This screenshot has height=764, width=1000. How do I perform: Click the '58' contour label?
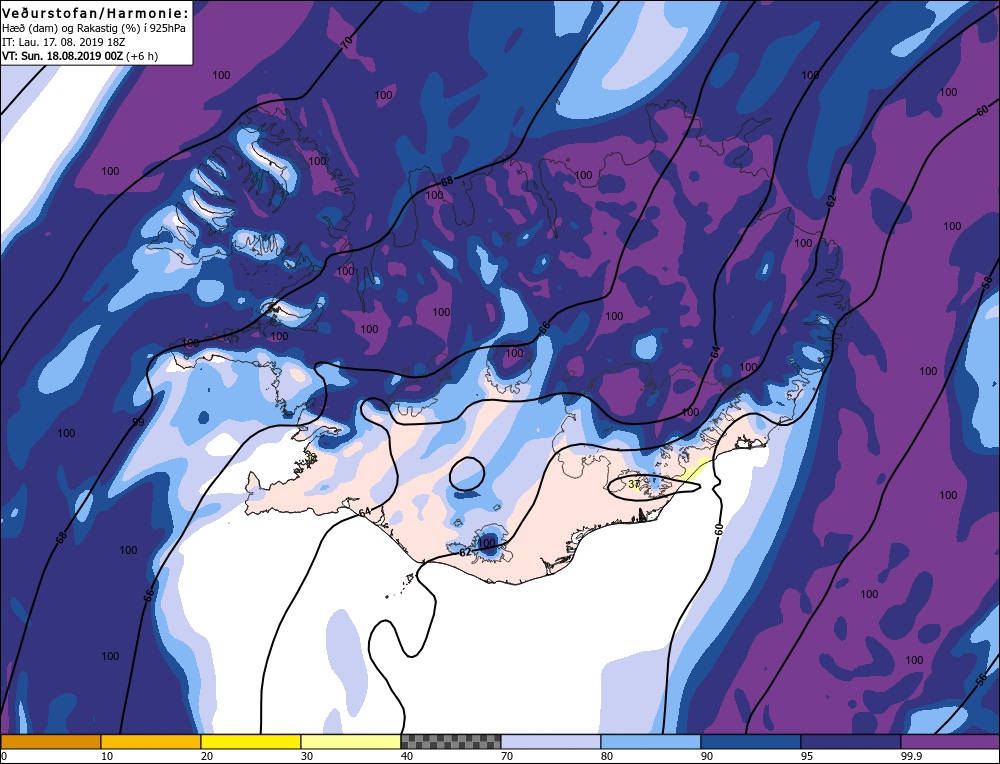987,281
